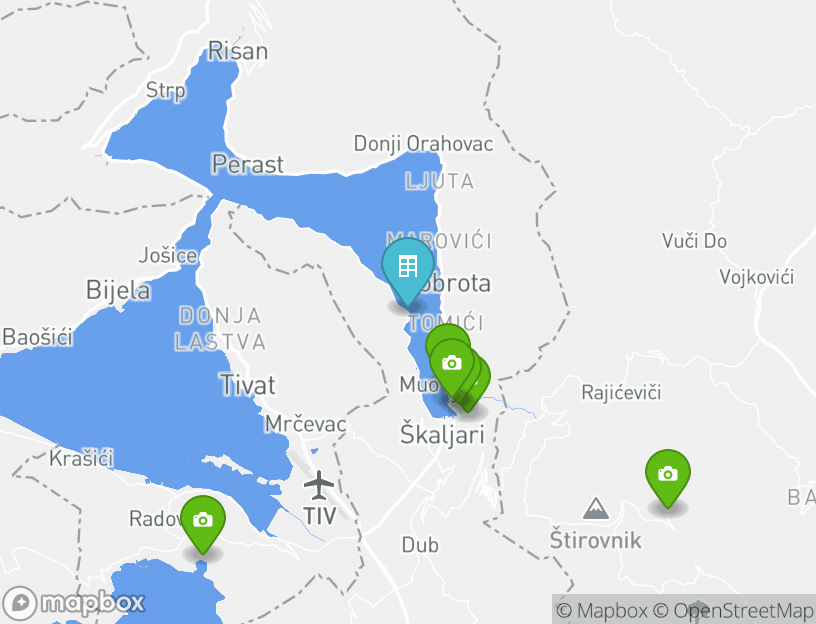Open the © OpenStreetMap attribution link
This screenshot has width=816, height=624.
click(733, 610)
